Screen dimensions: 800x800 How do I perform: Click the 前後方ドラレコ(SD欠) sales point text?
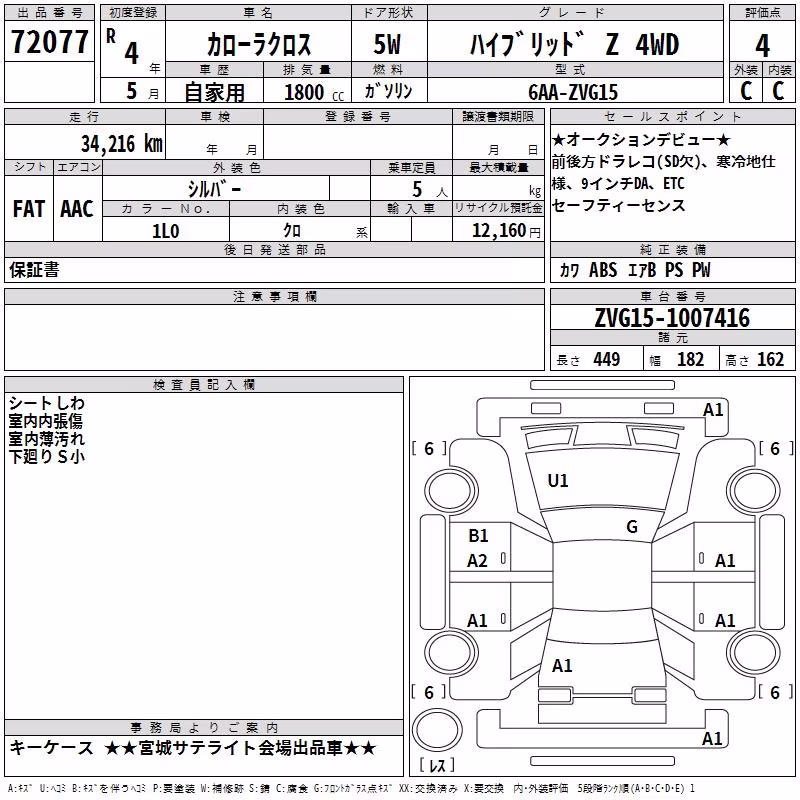tap(628, 162)
